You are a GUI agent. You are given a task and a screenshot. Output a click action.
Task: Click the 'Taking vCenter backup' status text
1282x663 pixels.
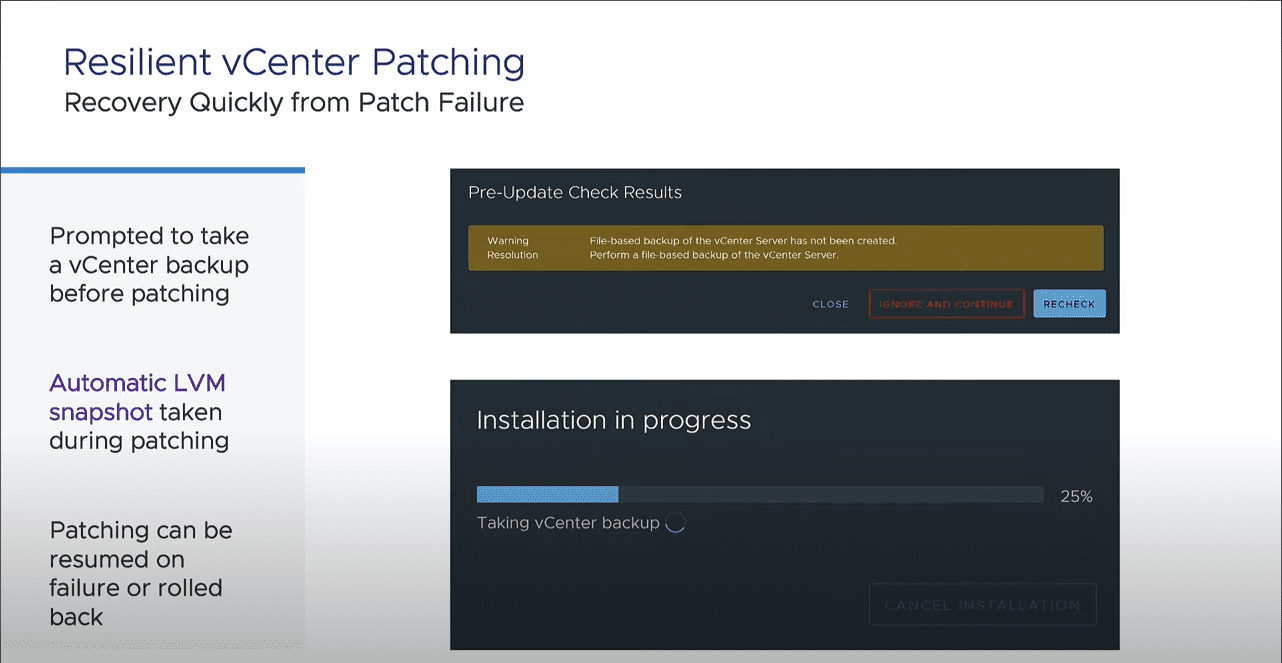pos(568,523)
